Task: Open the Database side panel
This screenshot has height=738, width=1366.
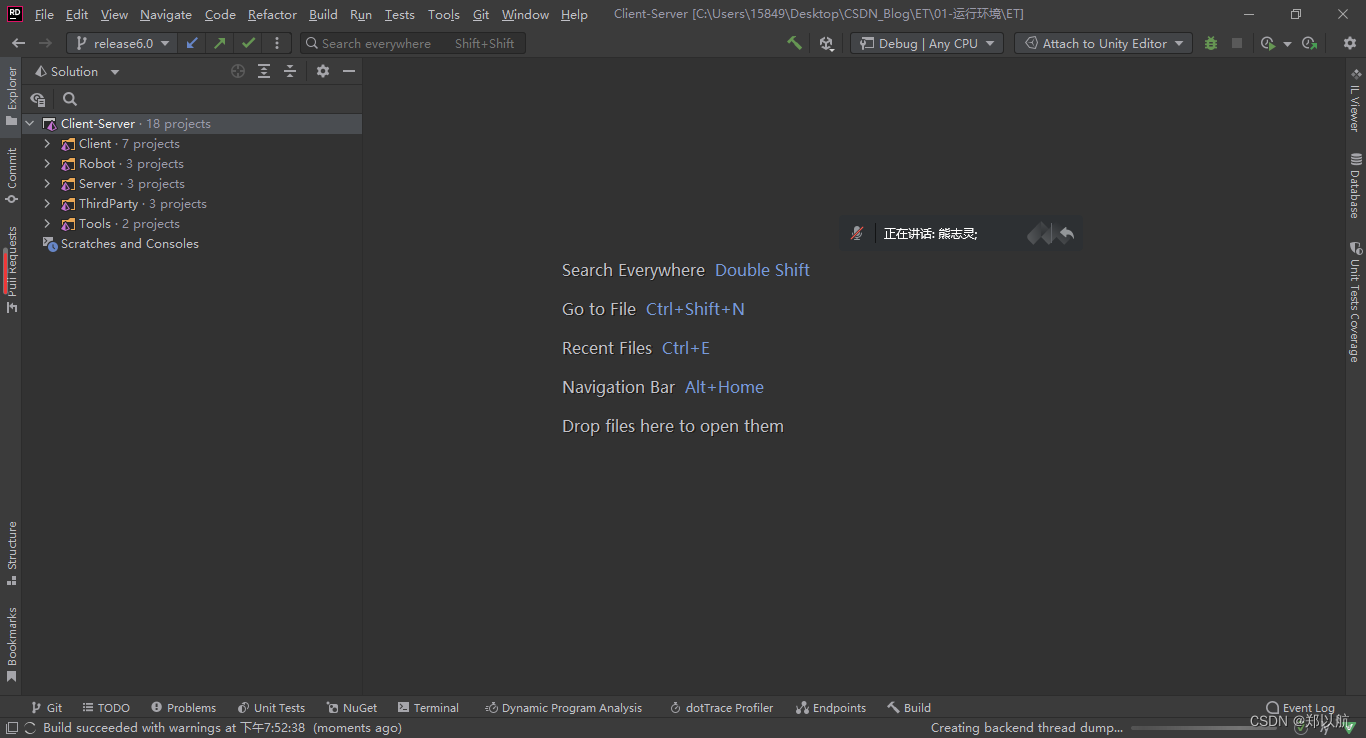Action: pyautogui.click(x=1355, y=186)
